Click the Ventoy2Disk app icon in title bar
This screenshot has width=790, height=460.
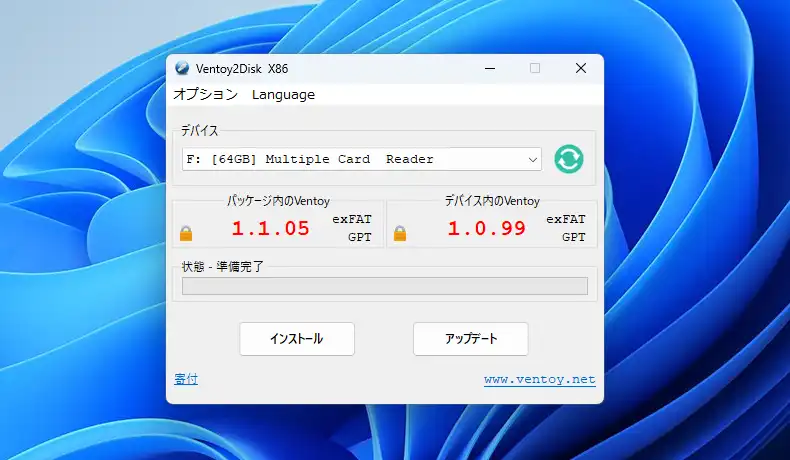[182, 68]
